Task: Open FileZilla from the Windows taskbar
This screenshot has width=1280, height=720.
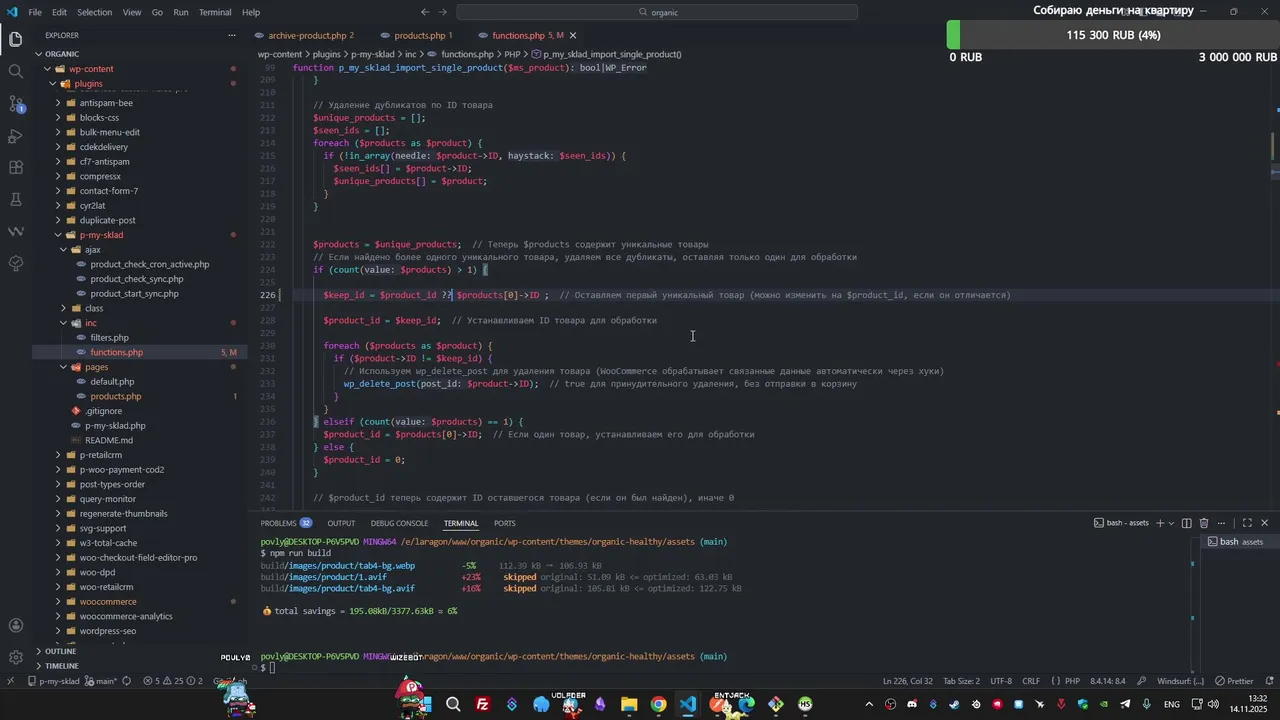Action: [483, 704]
